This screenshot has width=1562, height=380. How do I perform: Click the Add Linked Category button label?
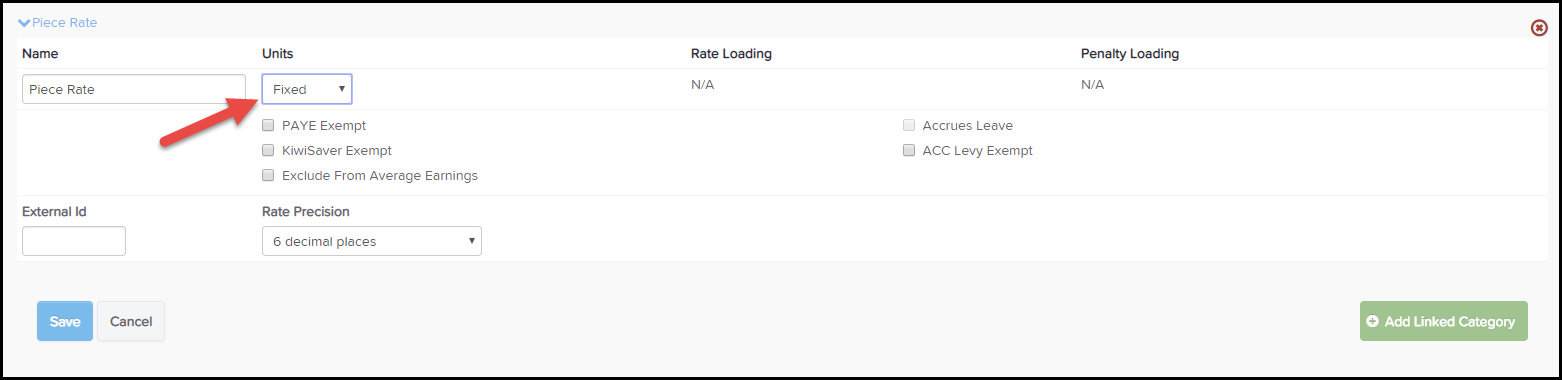1450,321
